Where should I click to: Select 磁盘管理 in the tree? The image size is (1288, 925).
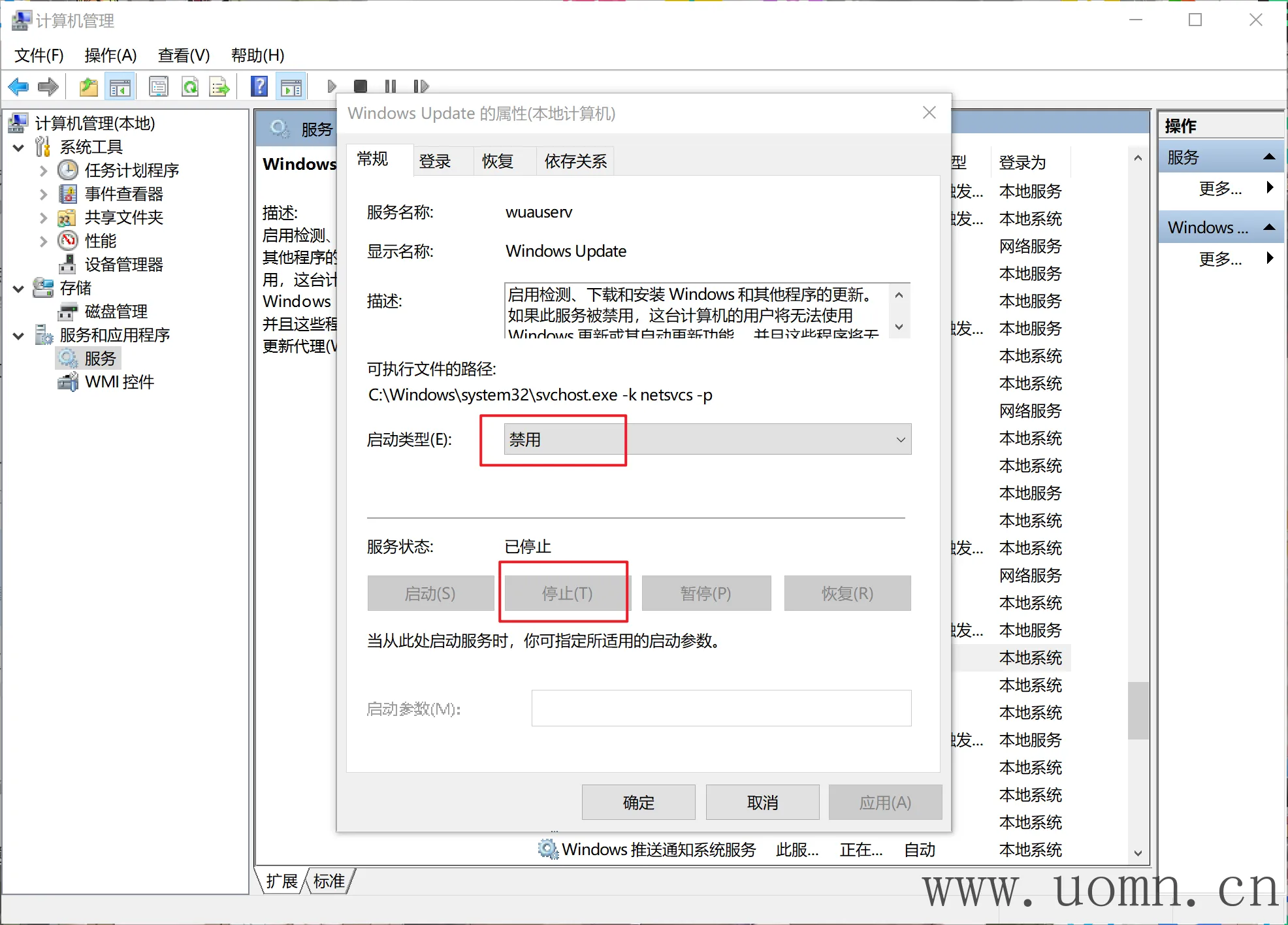(x=116, y=312)
